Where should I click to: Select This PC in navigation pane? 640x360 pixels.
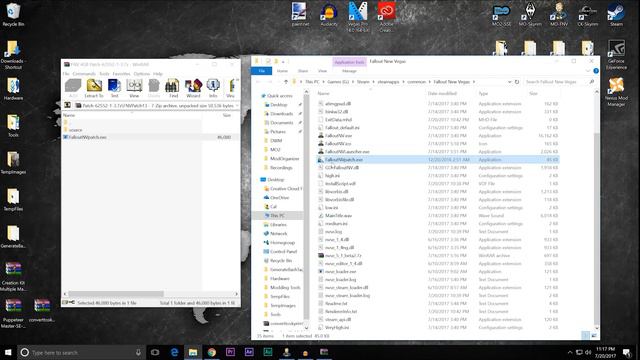[x=278, y=216]
